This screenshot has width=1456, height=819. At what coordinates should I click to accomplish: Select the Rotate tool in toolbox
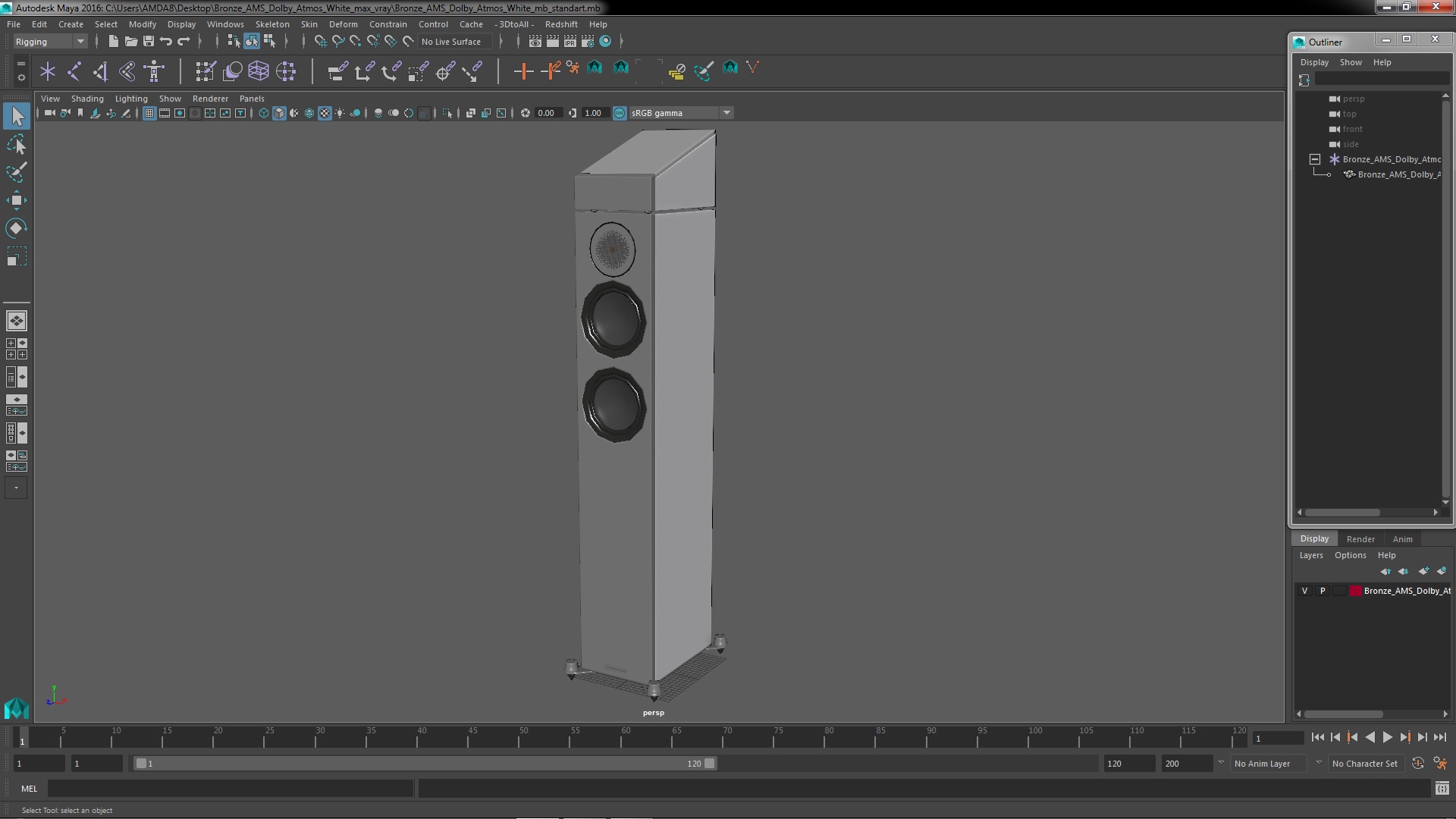pos(16,228)
